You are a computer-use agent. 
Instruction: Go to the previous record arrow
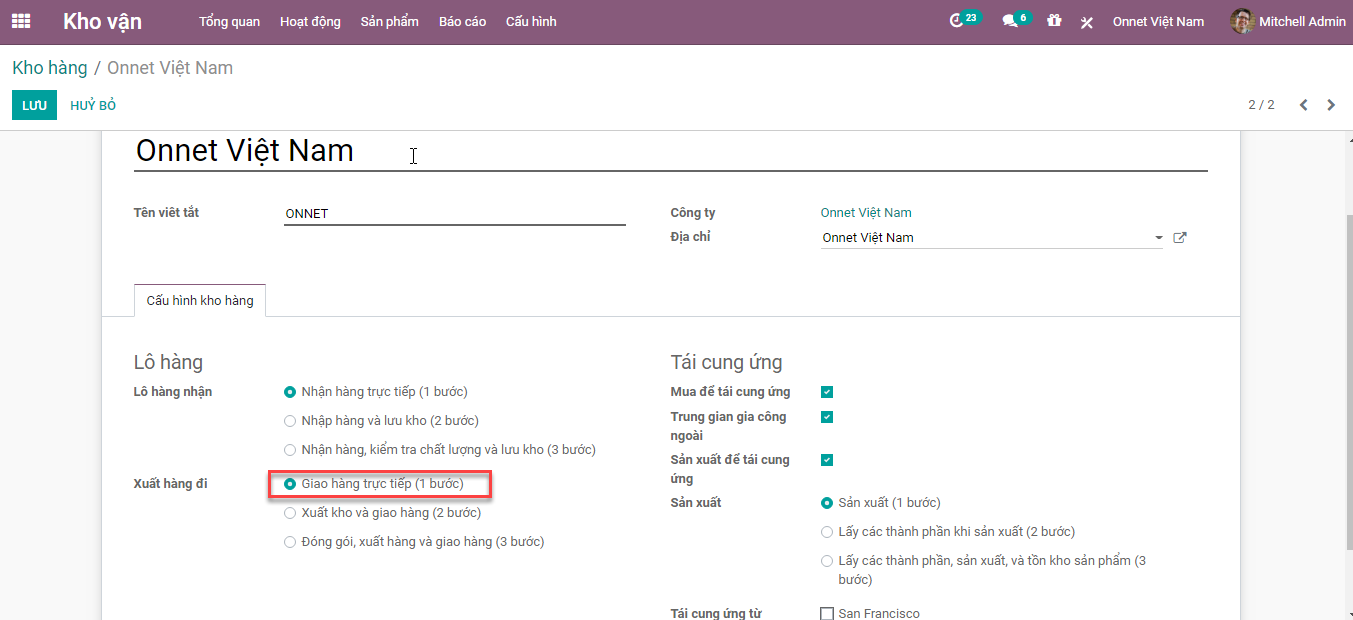(x=1303, y=105)
